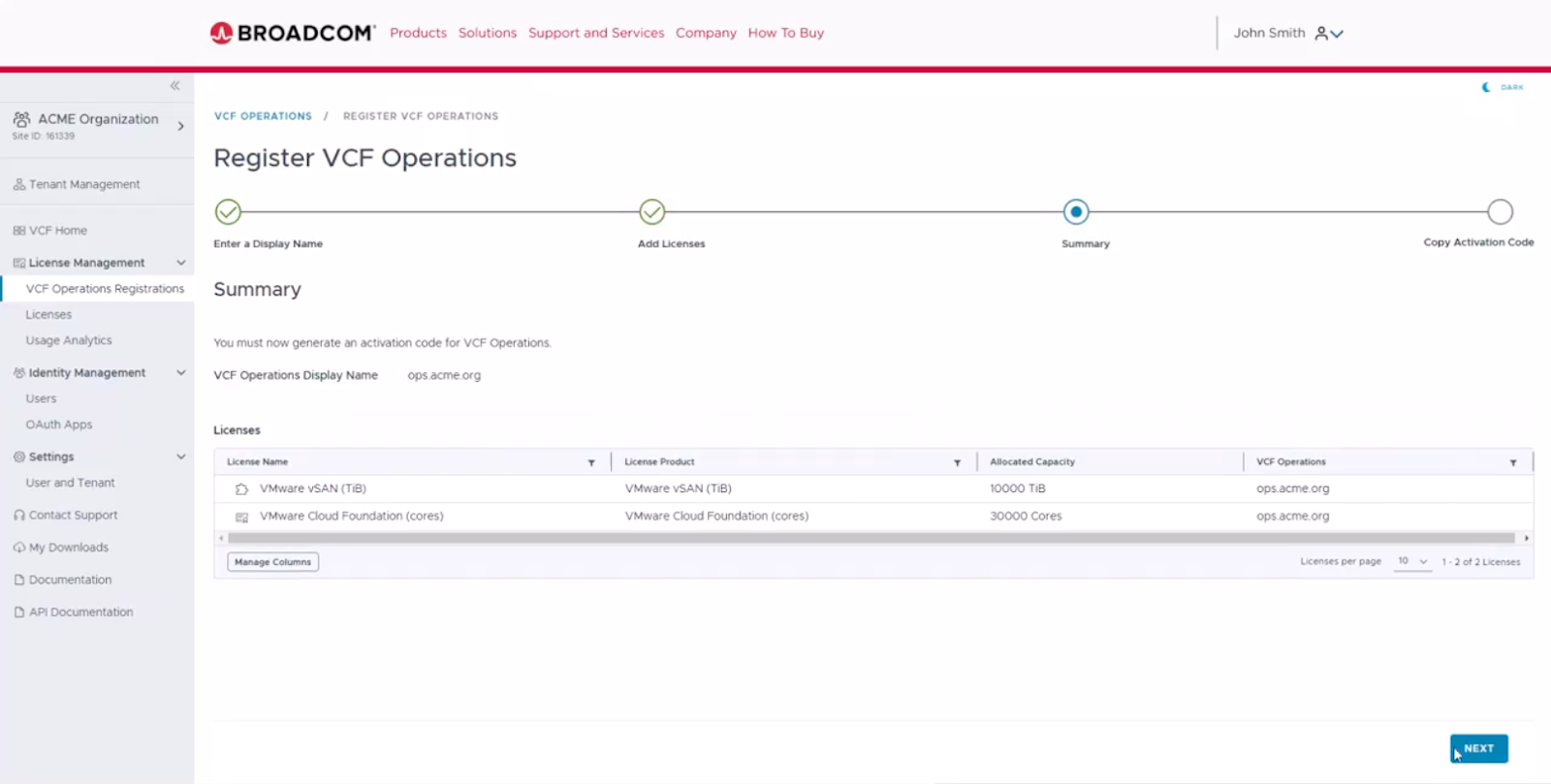Open Company top navigation
This screenshot has height=784, width=1551.
point(706,33)
